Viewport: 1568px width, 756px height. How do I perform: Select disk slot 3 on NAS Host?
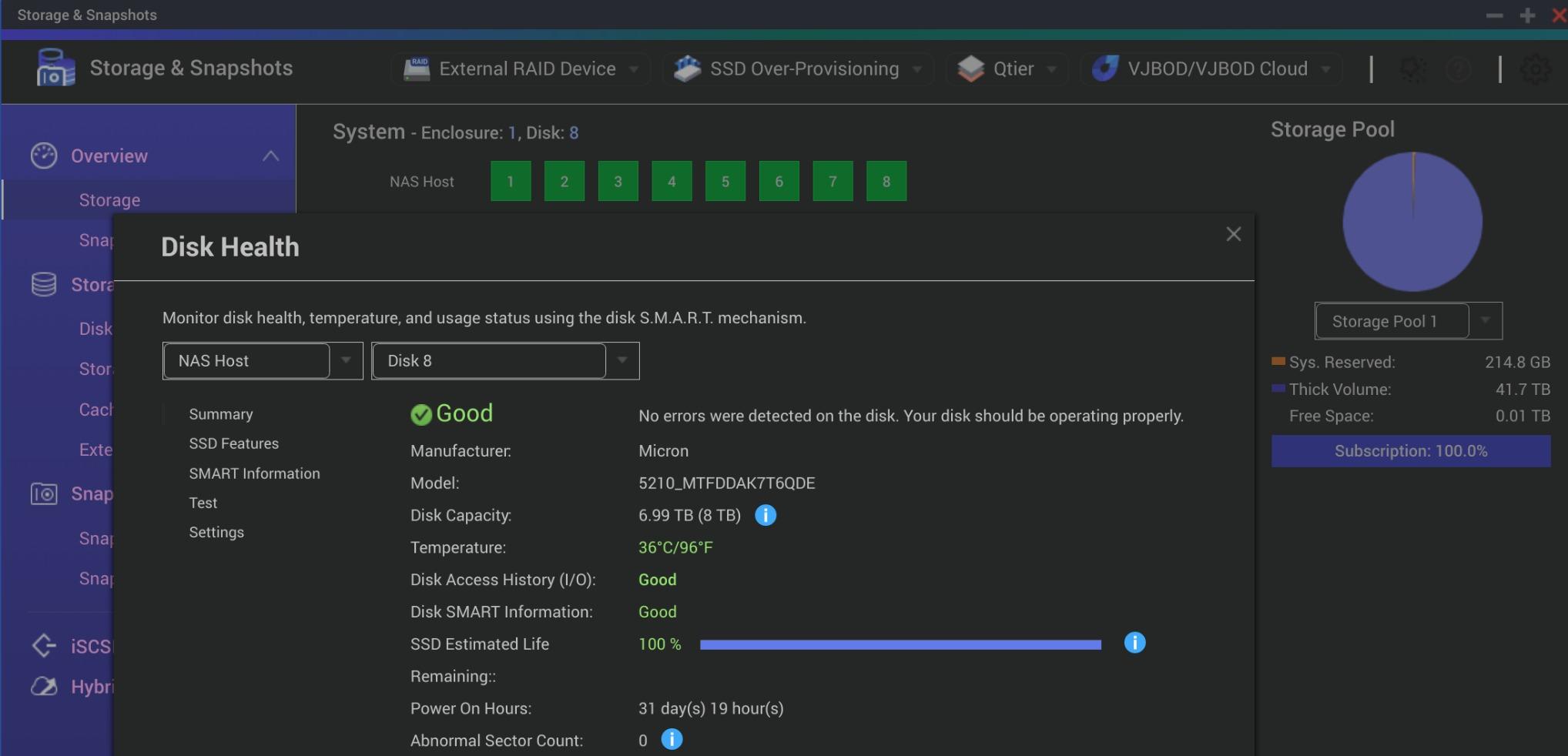pyautogui.click(x=618, y=181)
